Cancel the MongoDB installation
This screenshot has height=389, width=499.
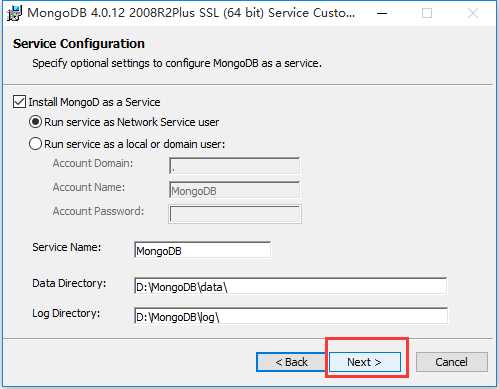[452, 362]
